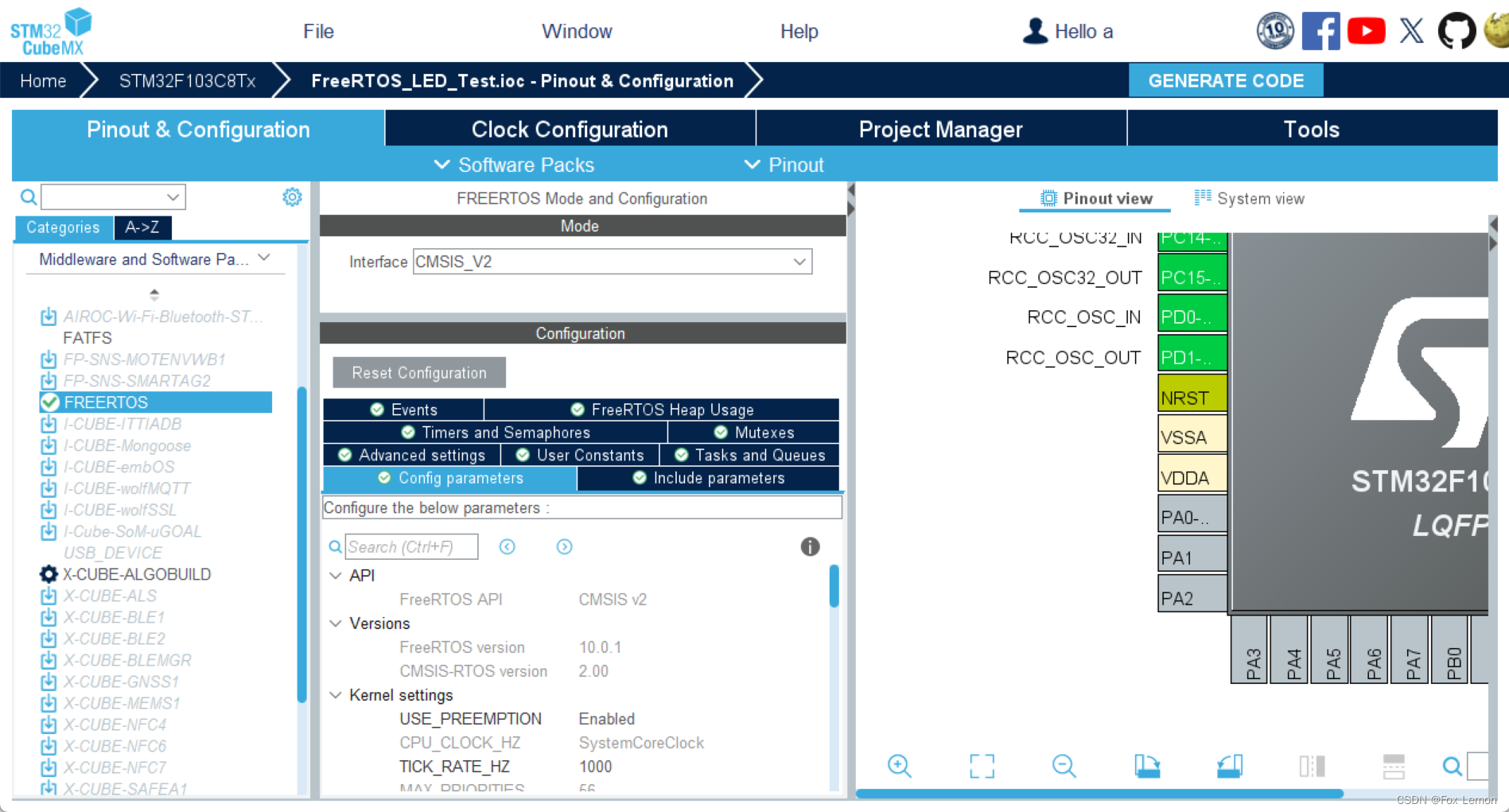Open the categories settings gear icon
Viewport: 1509px width, 812px height.
coord(292,196)
